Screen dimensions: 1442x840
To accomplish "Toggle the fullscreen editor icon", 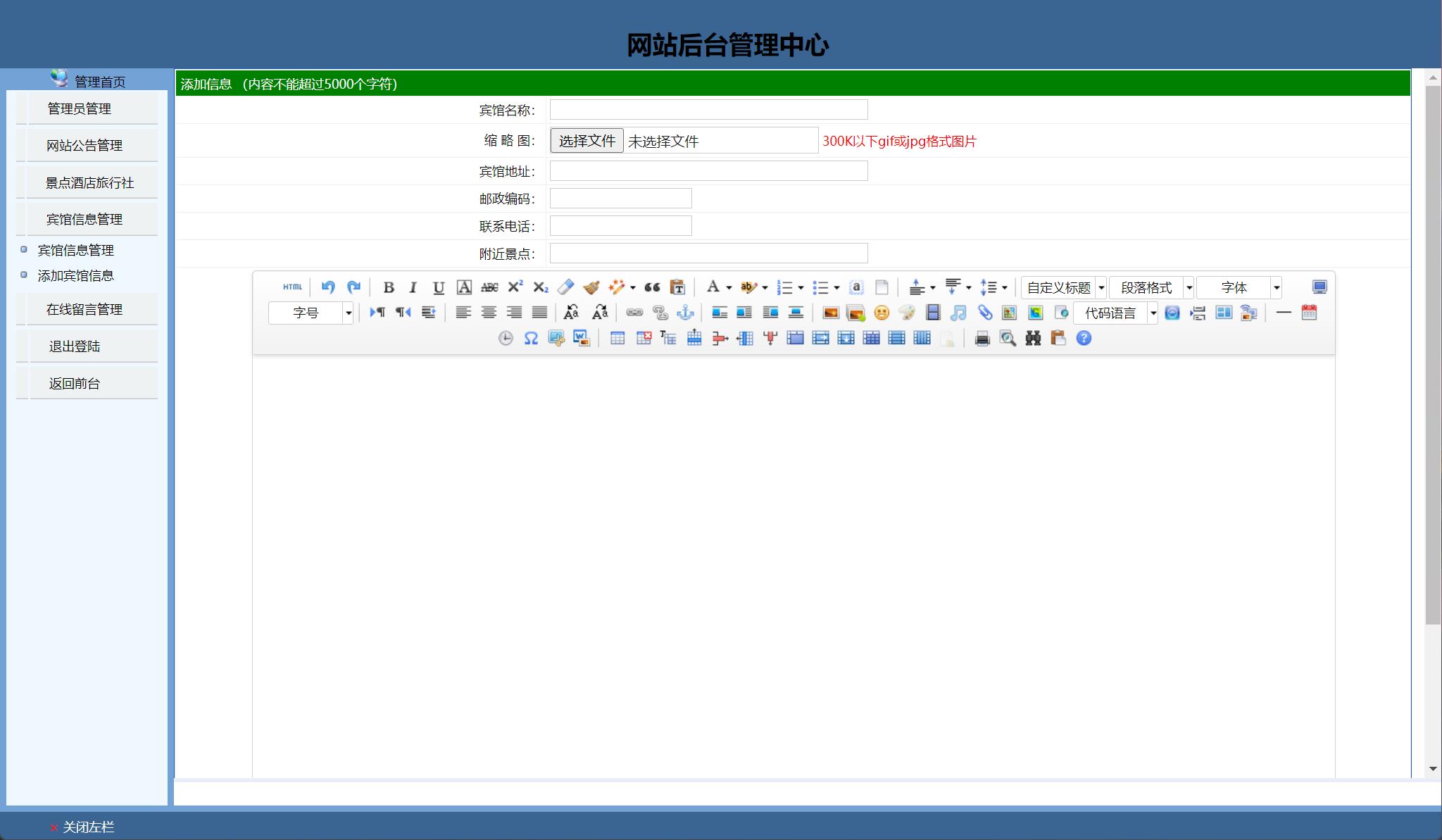I will click(x=1319, y=287).
